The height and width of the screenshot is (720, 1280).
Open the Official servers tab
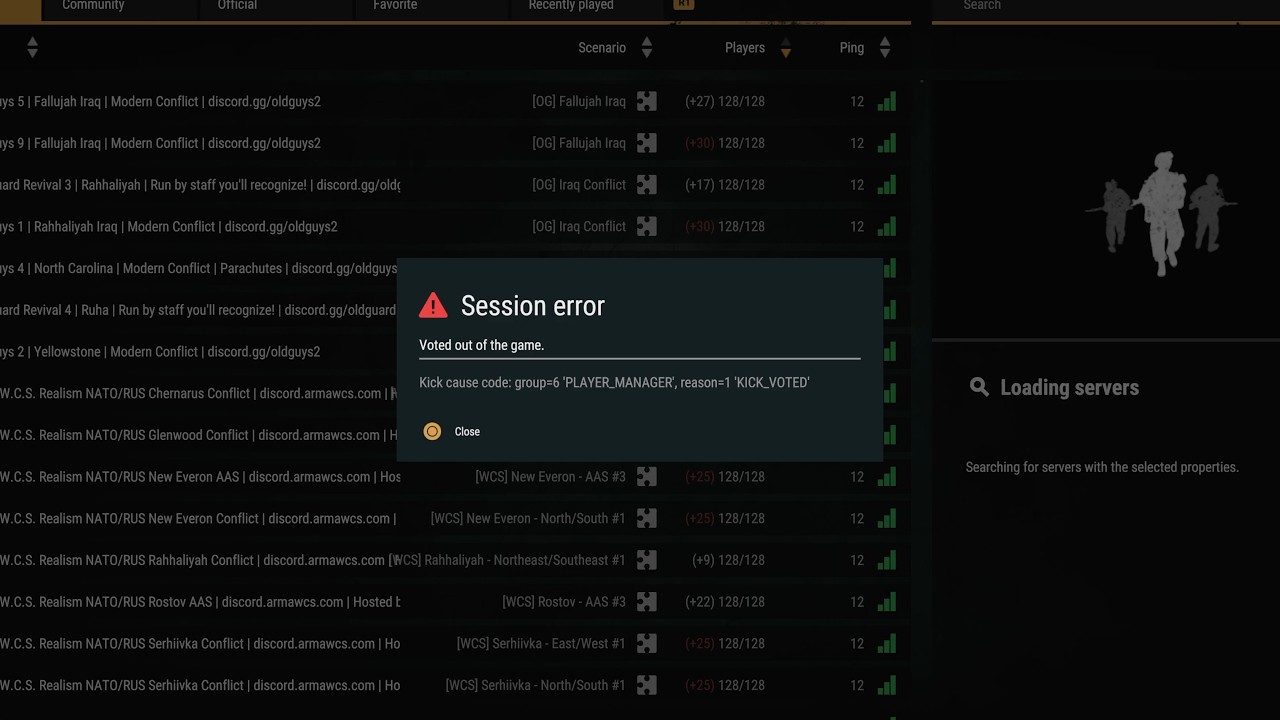237,6
